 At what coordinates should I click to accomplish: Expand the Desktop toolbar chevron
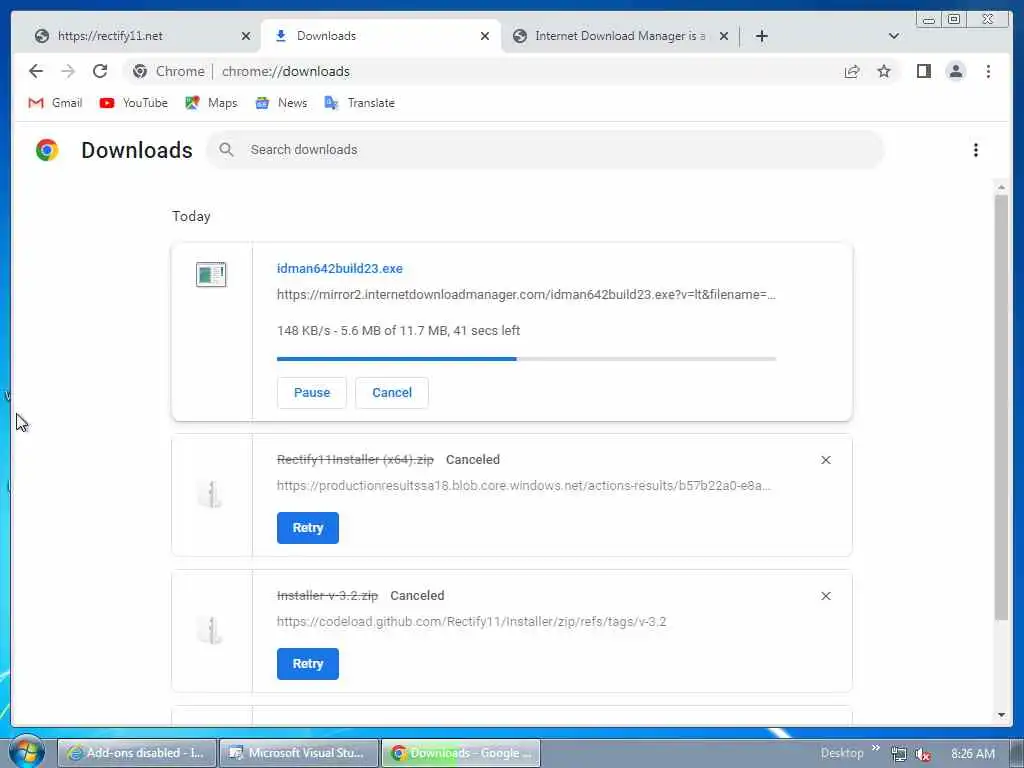coord(876,748)
